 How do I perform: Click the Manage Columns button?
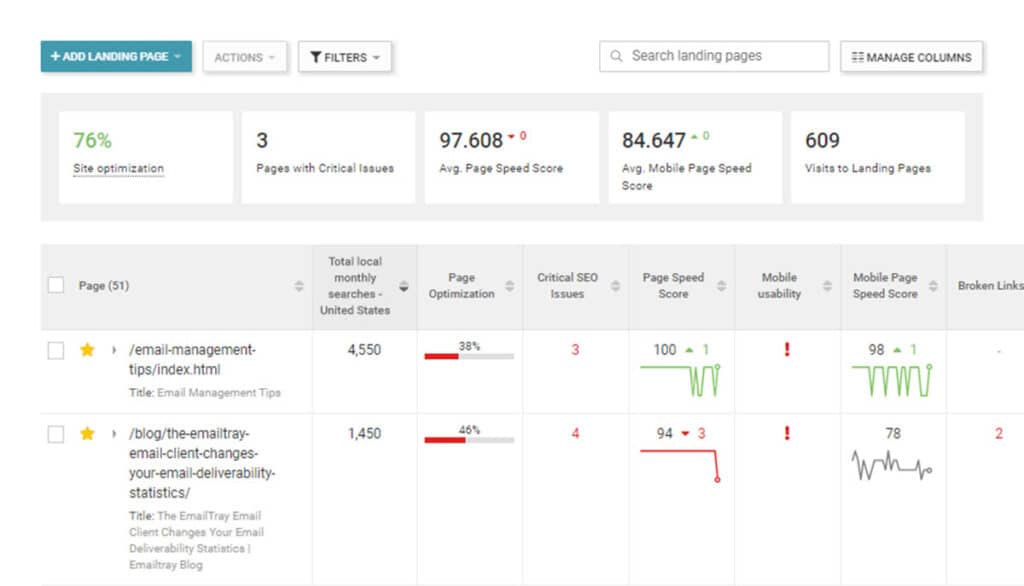[x=911, y=57]
